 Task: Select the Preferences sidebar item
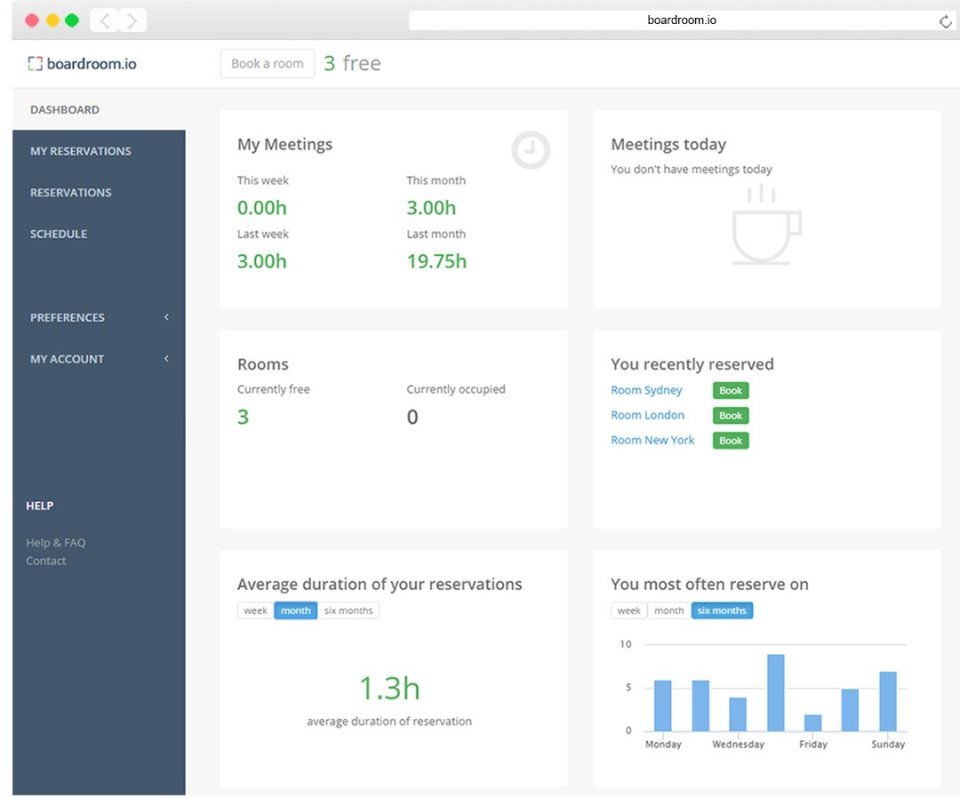point(99,317)
